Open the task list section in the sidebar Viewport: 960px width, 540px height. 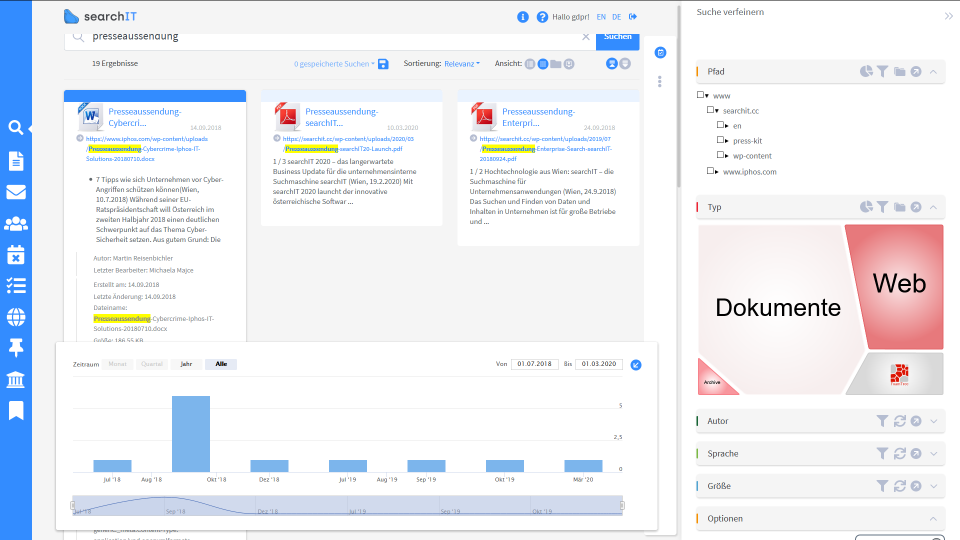pyautogui.click(x=16, y=285)
